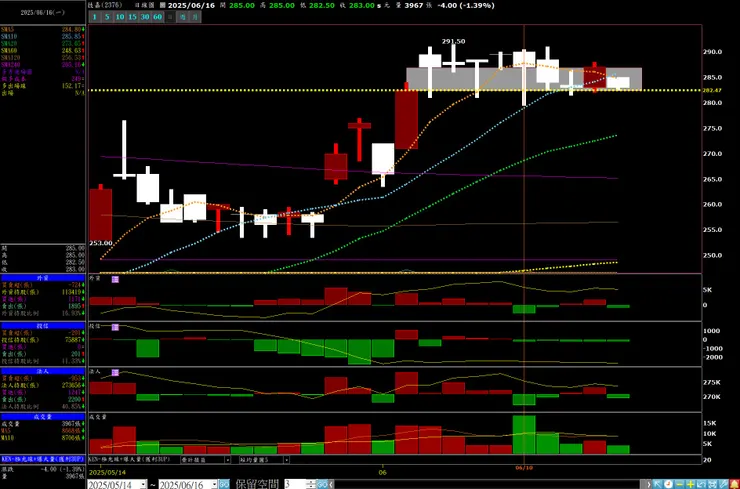Open the end date 2025/06/16 dropdown

[214, 484]
